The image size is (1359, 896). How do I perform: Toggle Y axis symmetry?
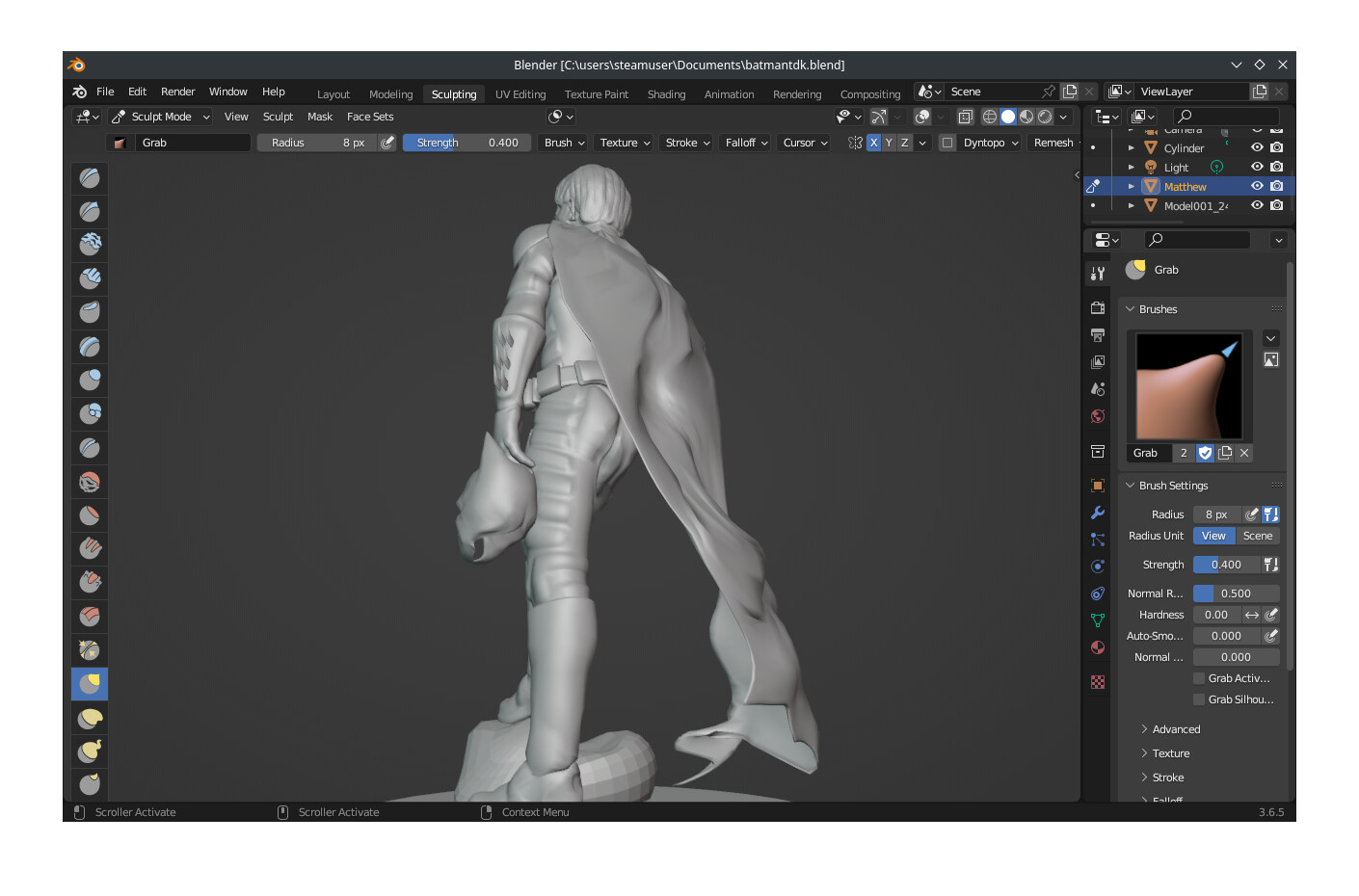coord(889,143)
